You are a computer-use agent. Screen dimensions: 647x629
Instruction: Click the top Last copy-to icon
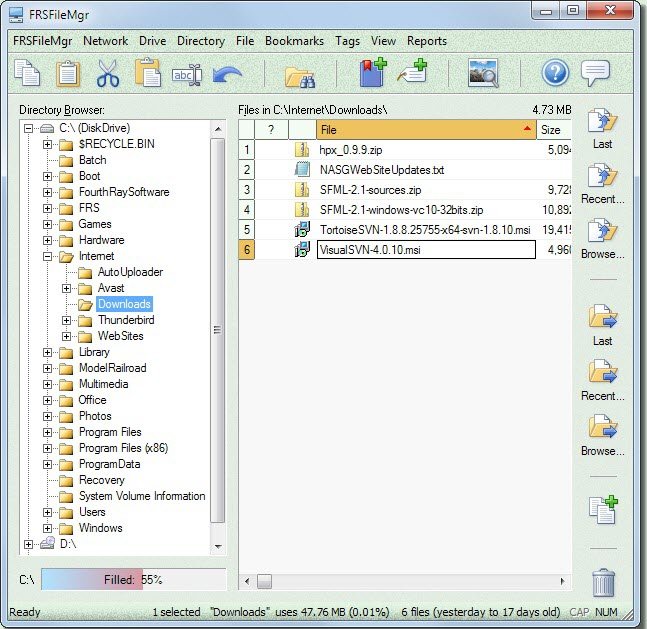pos(602,121)
